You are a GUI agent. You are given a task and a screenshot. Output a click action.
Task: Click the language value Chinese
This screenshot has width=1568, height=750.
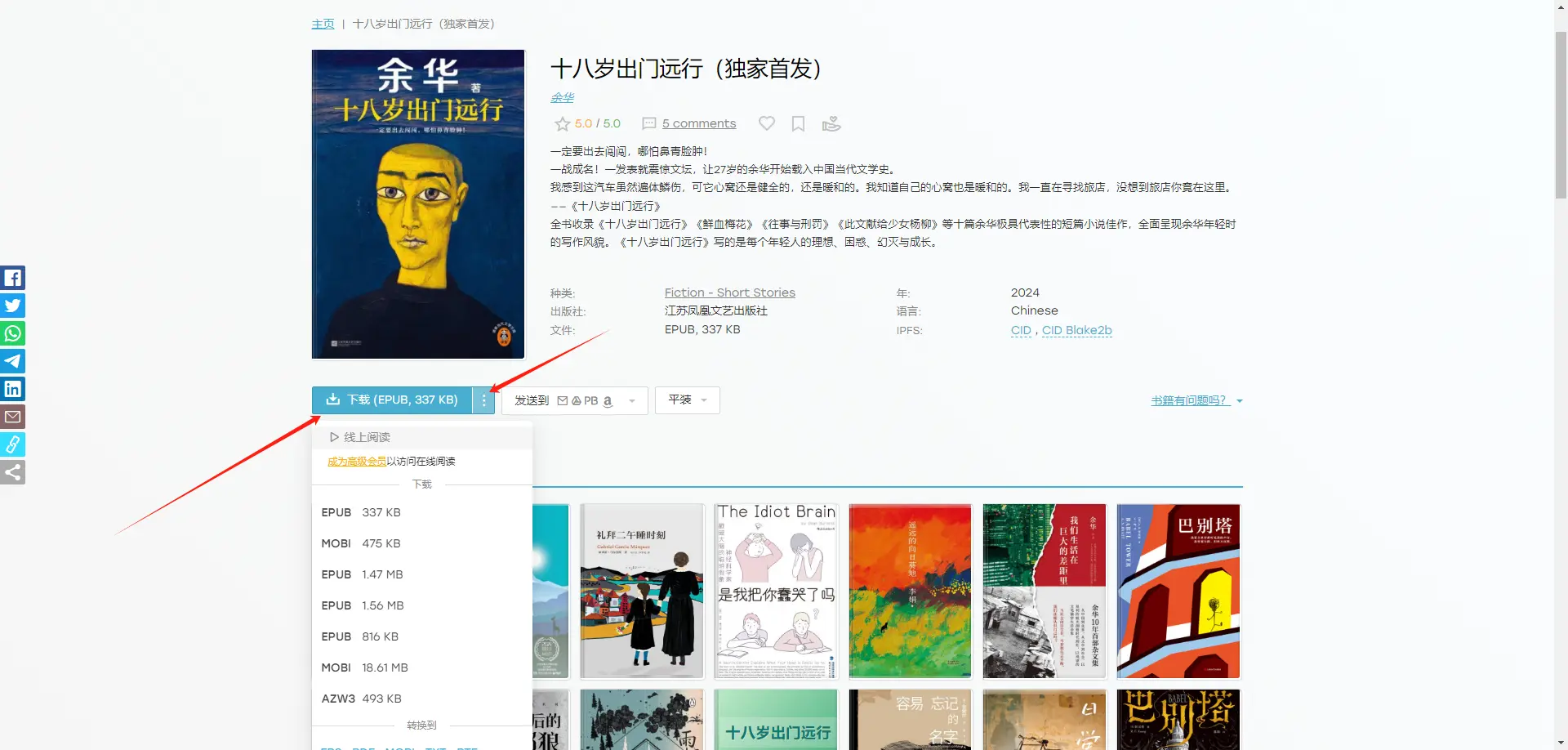(x=1034, y=310)
